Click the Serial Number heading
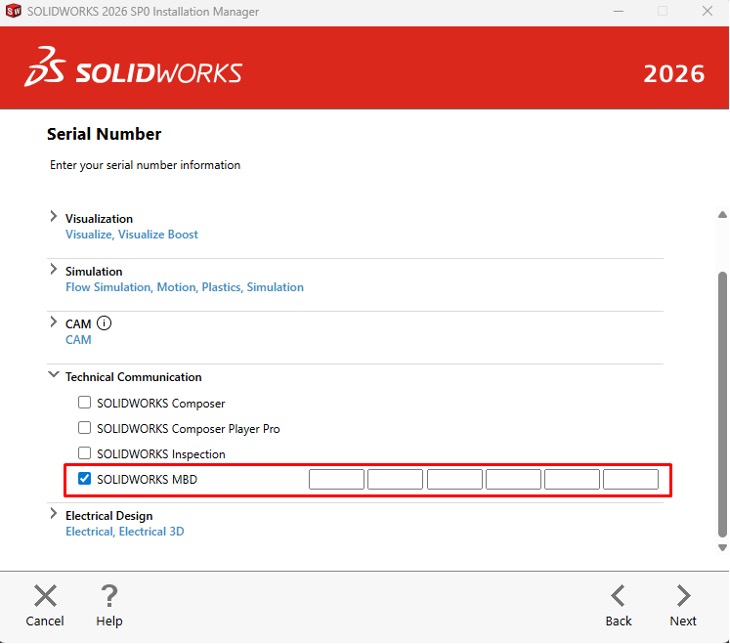730x644 pixels. point(104,134)
